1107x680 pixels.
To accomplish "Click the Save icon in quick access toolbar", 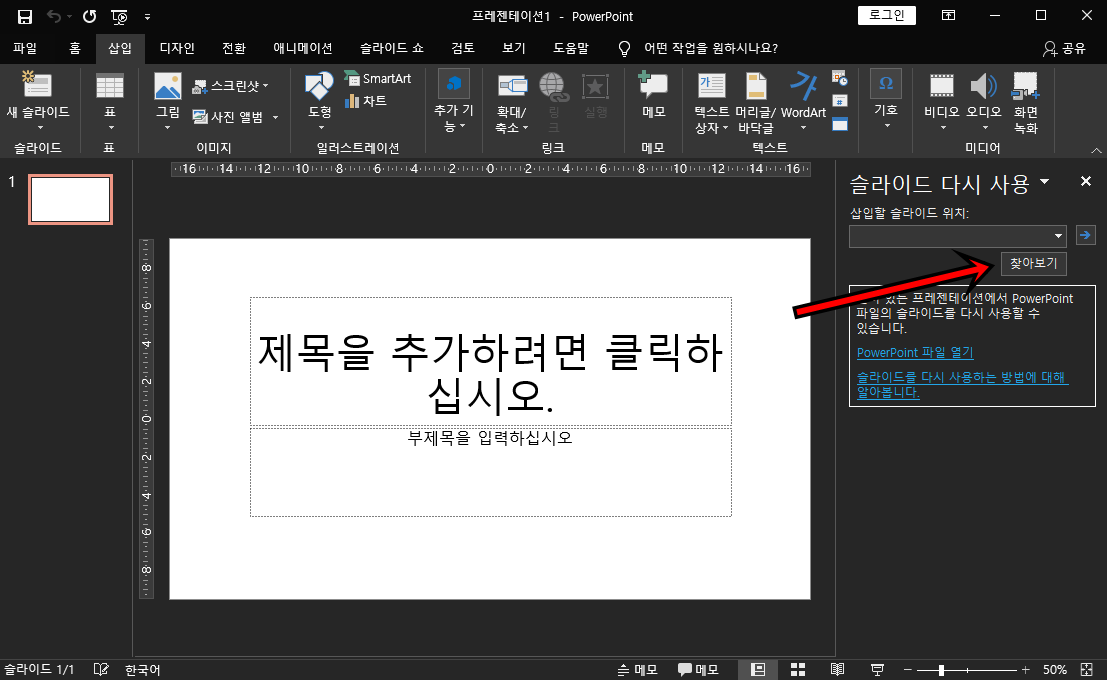I will click(25, 16).
